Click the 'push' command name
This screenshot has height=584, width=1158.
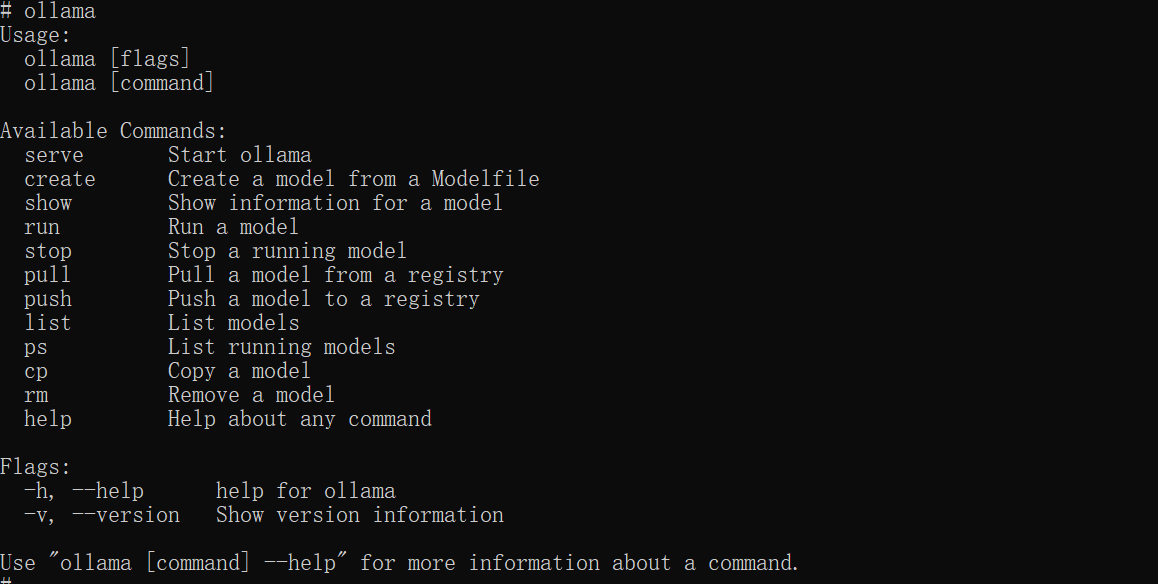tap(48, 299)
